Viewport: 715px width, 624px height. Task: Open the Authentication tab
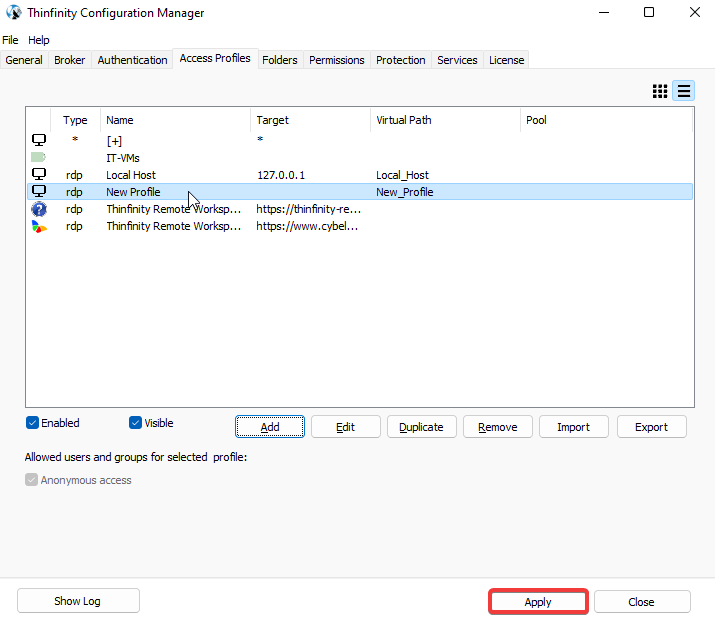pos(132,60)
